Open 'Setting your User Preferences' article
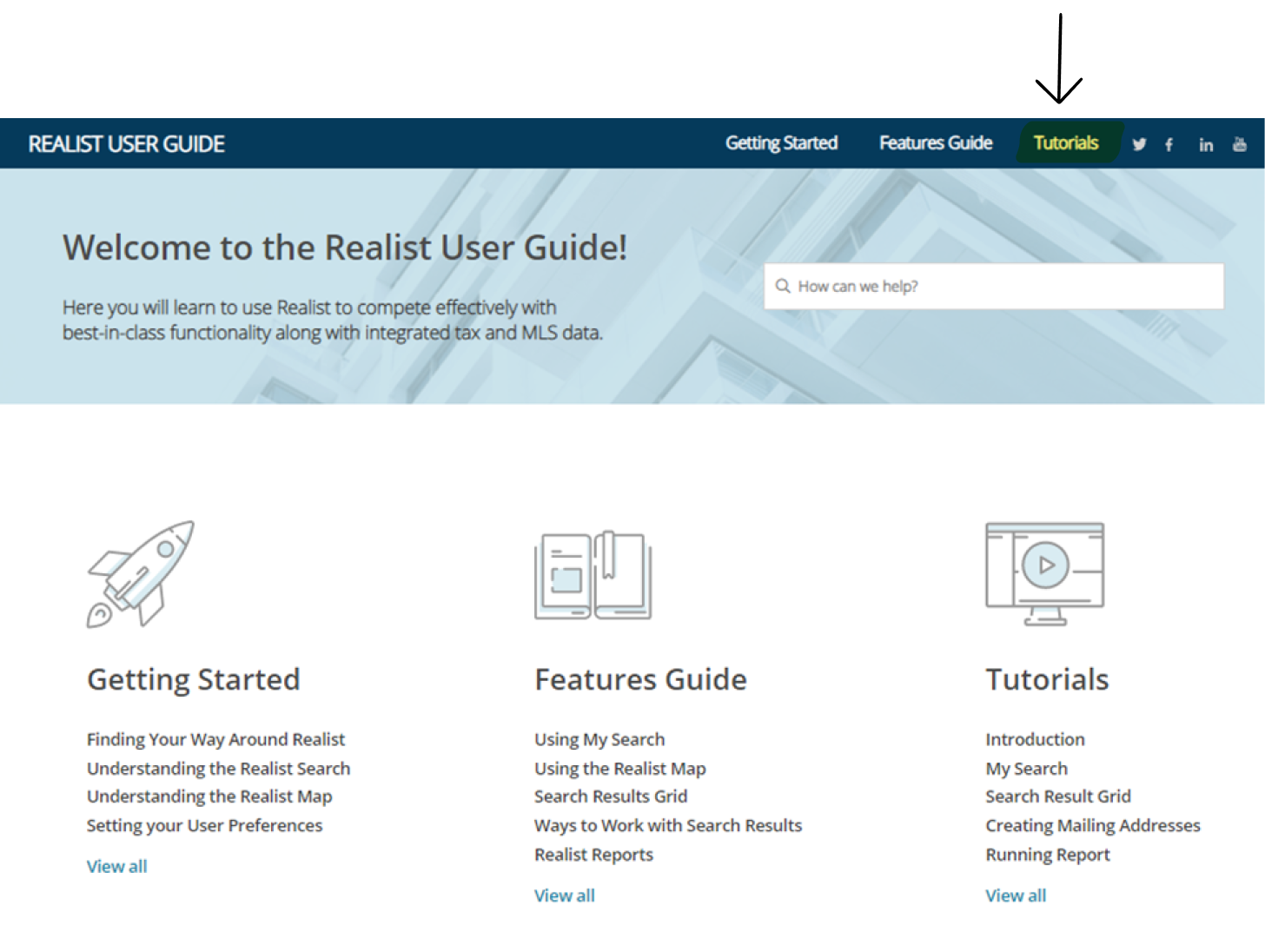Screen dimensions: 1265x952 [x=204, y=825]
